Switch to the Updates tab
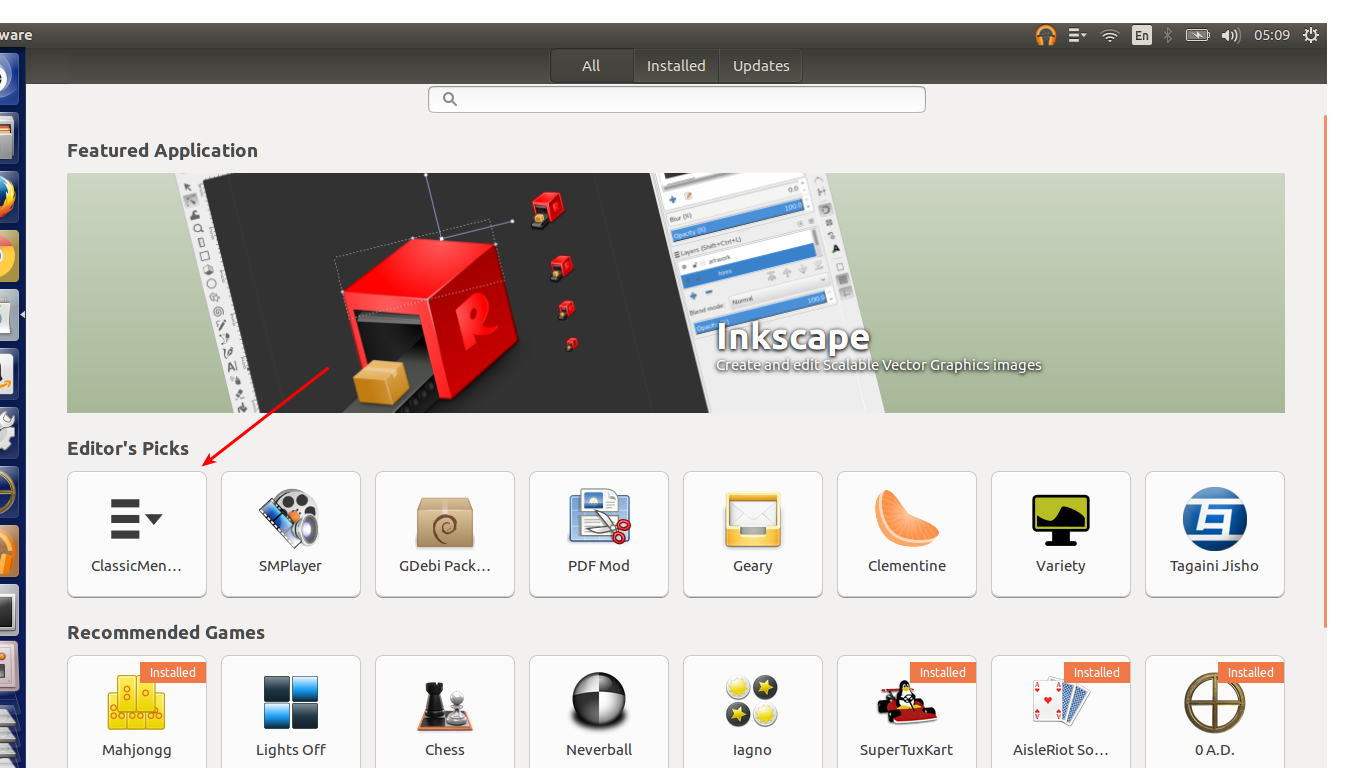The width and height of the screenshot is (1366, 768). [x=761, y=66]
